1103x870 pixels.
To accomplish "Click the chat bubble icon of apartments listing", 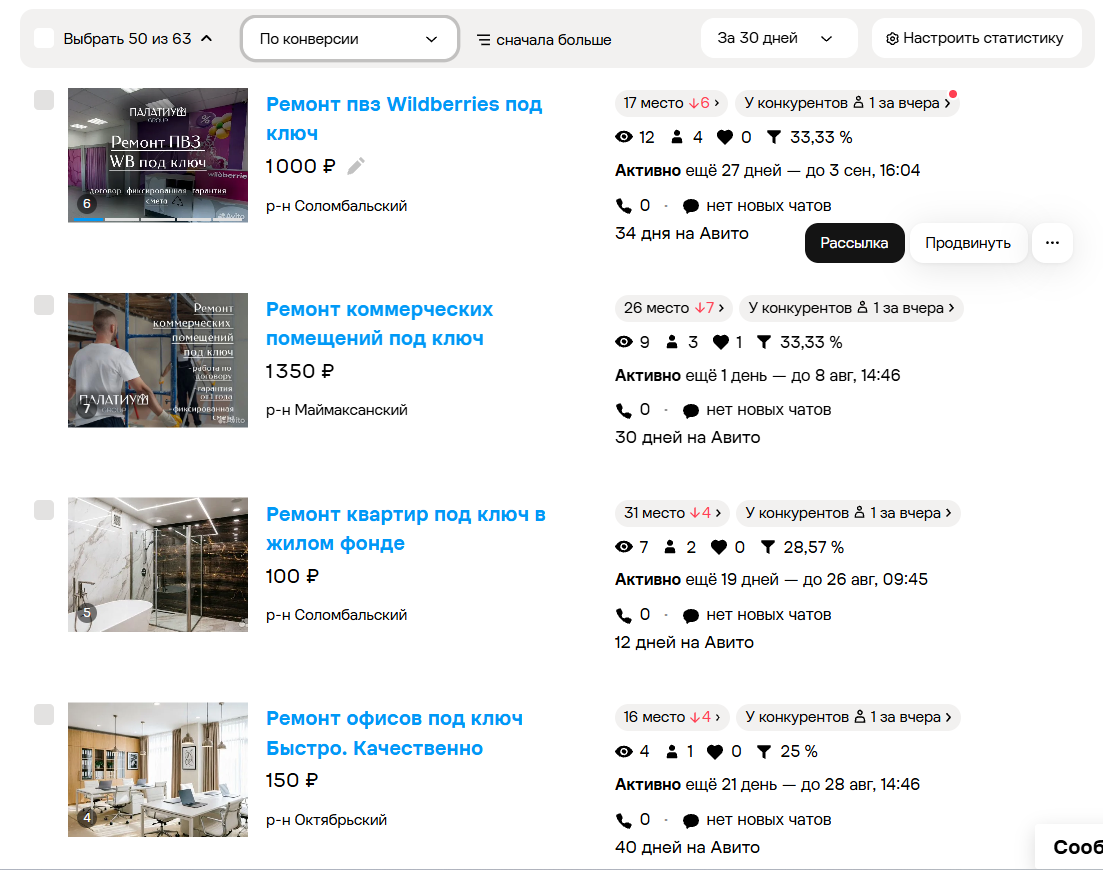I will point(691,615).
